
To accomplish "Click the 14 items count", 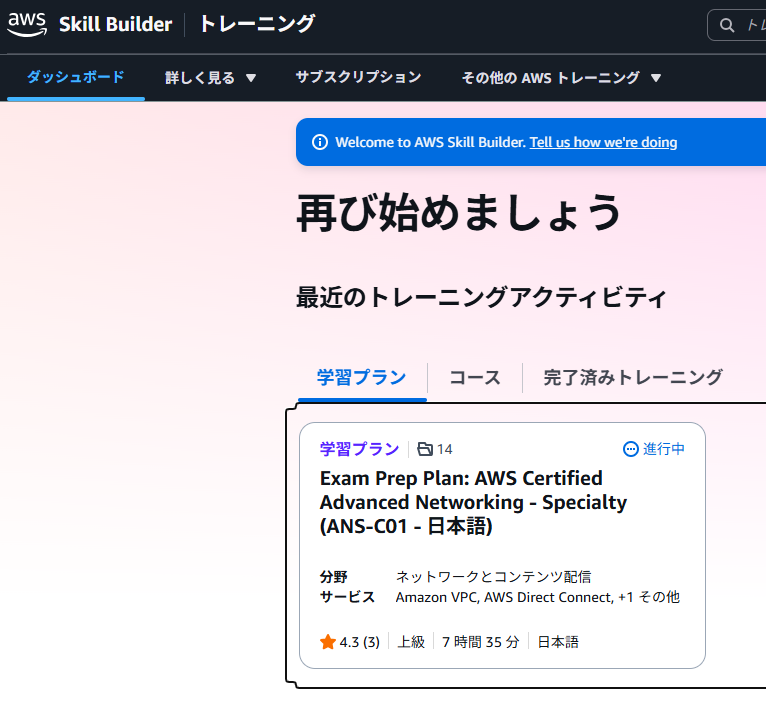I will [445, 449].
